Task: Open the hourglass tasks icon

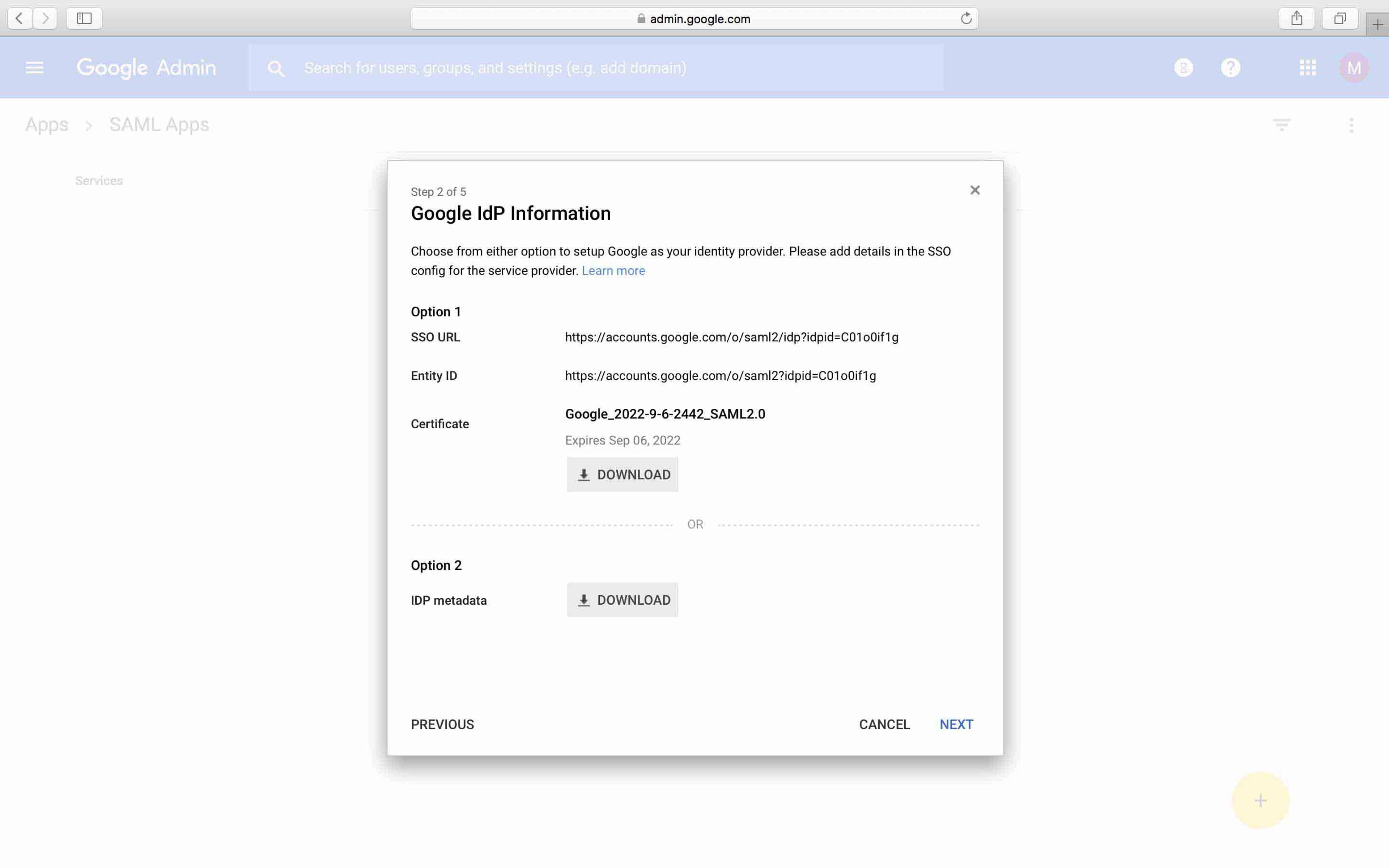Action: coord(1184,68)
